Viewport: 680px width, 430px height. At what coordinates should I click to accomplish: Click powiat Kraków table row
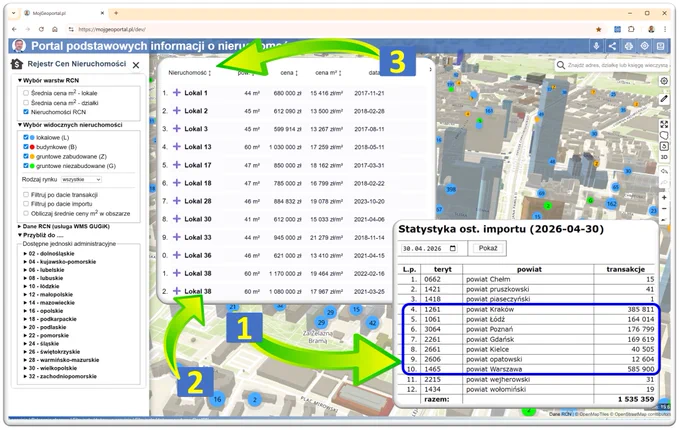tap(527, 309)
